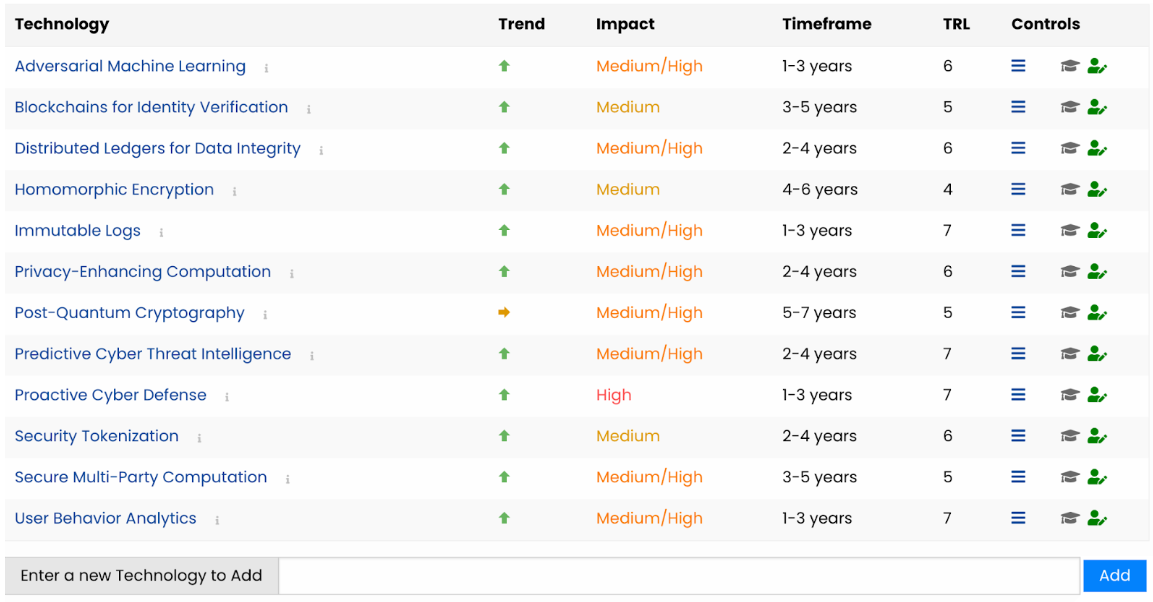This screenshot has width=1153, height=602.
Task: Click green up trend arrow for Distributed Ledgers
Action: coord(504,148)
